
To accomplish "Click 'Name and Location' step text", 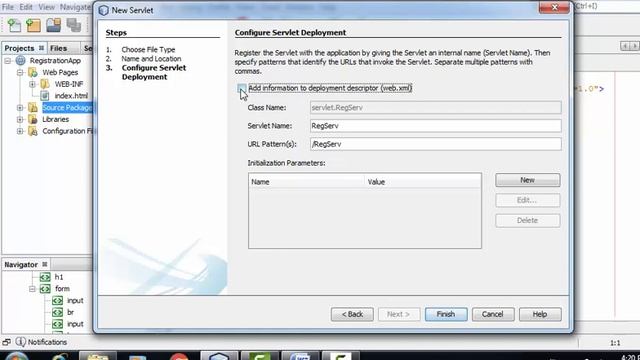I will click(151, 59).
